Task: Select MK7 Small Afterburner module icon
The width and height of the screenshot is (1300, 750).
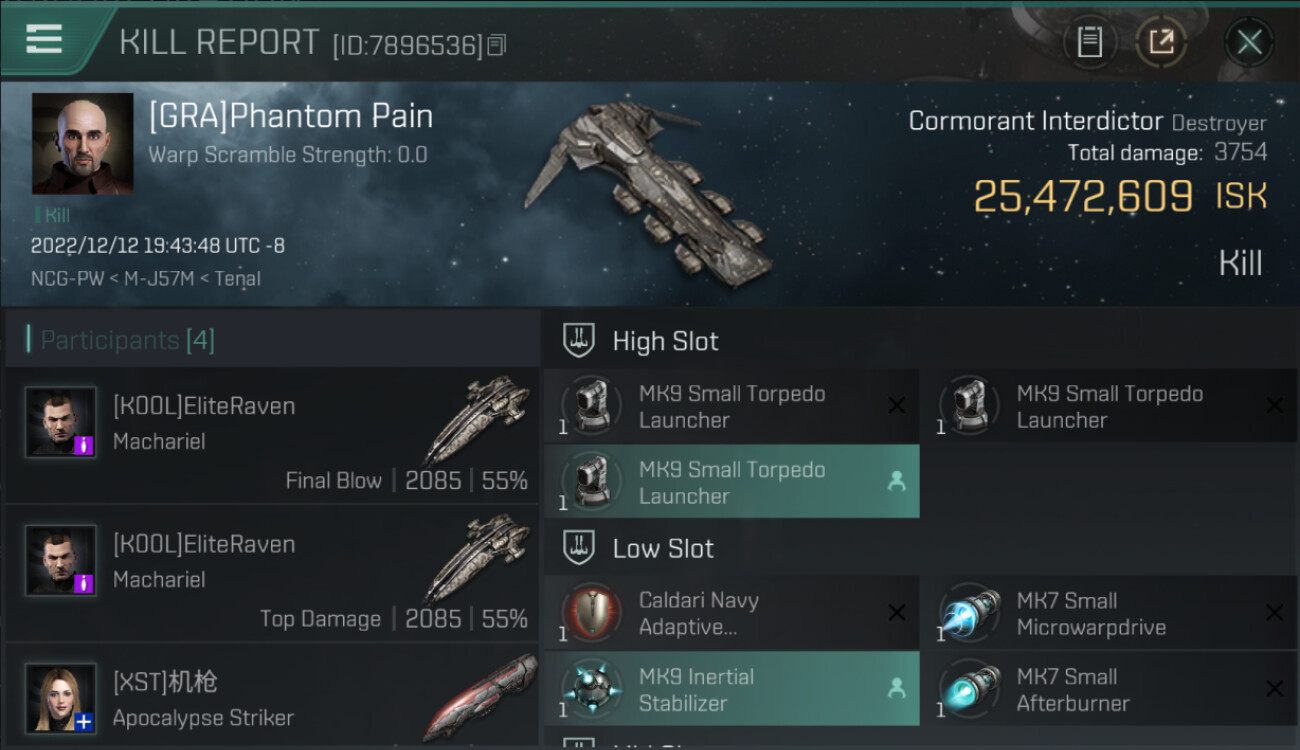Action: [969, 689]
